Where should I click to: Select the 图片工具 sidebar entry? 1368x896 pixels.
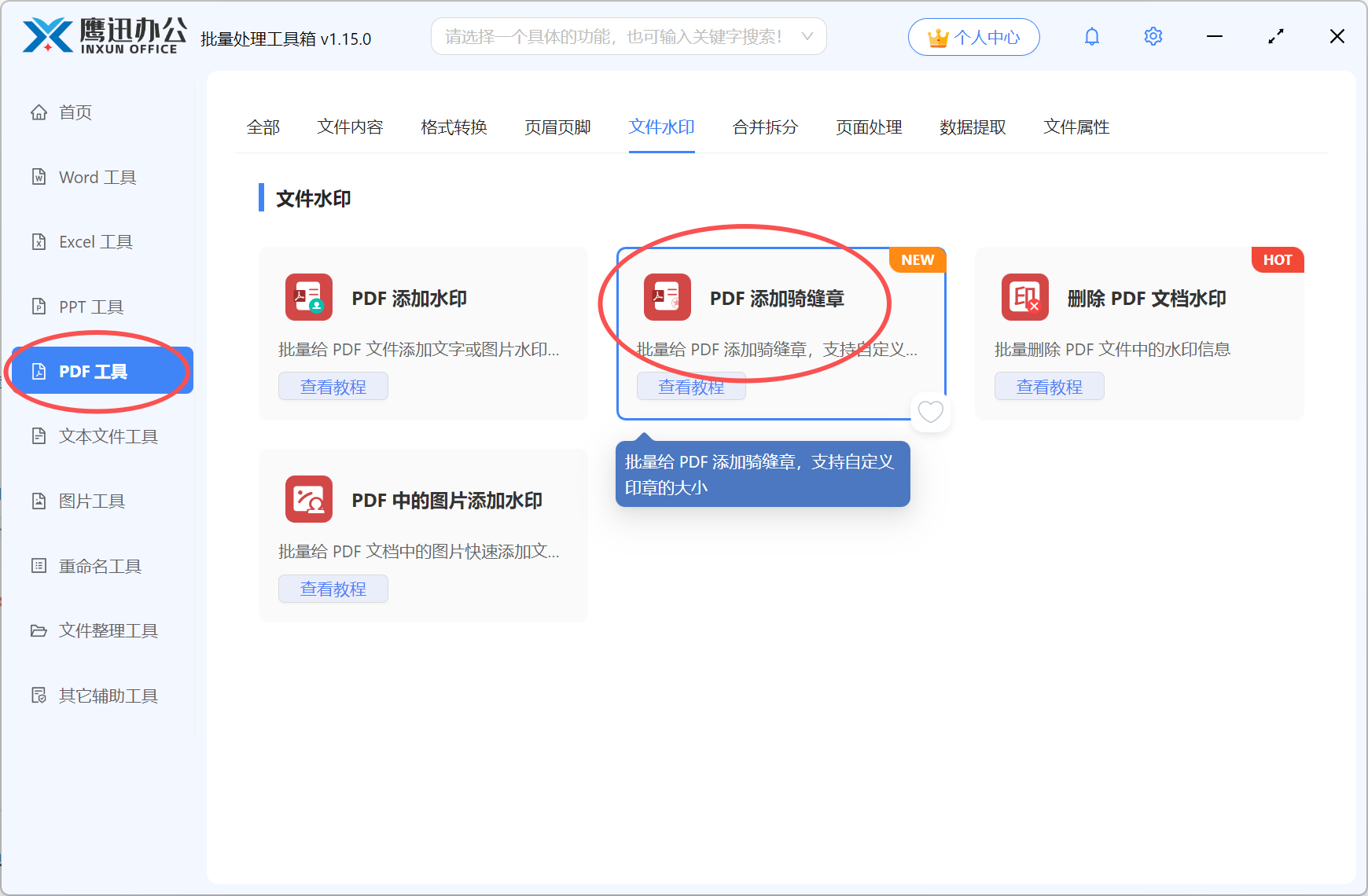point(91,501)
